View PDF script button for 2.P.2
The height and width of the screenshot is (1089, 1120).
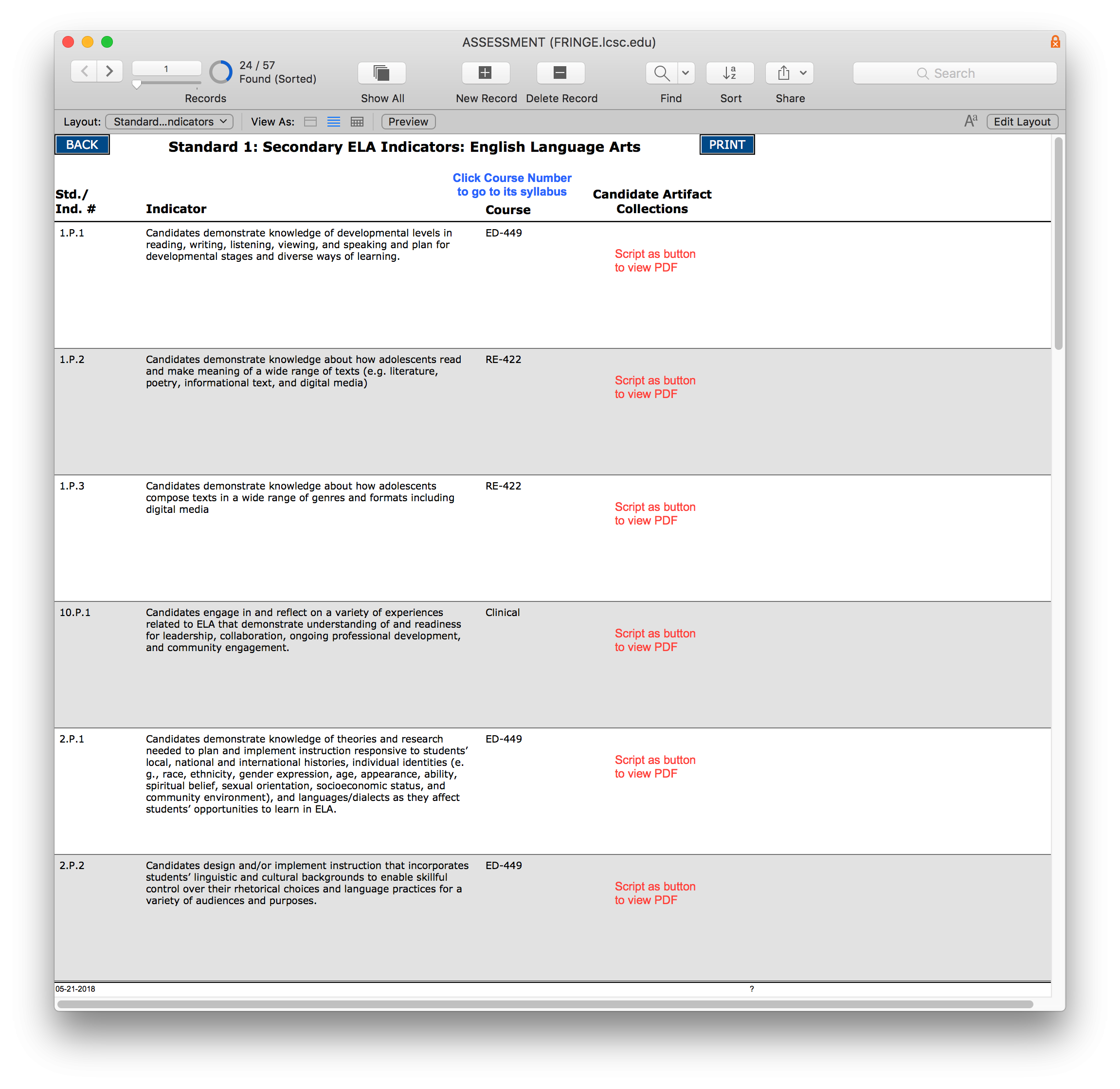point(654,892)
